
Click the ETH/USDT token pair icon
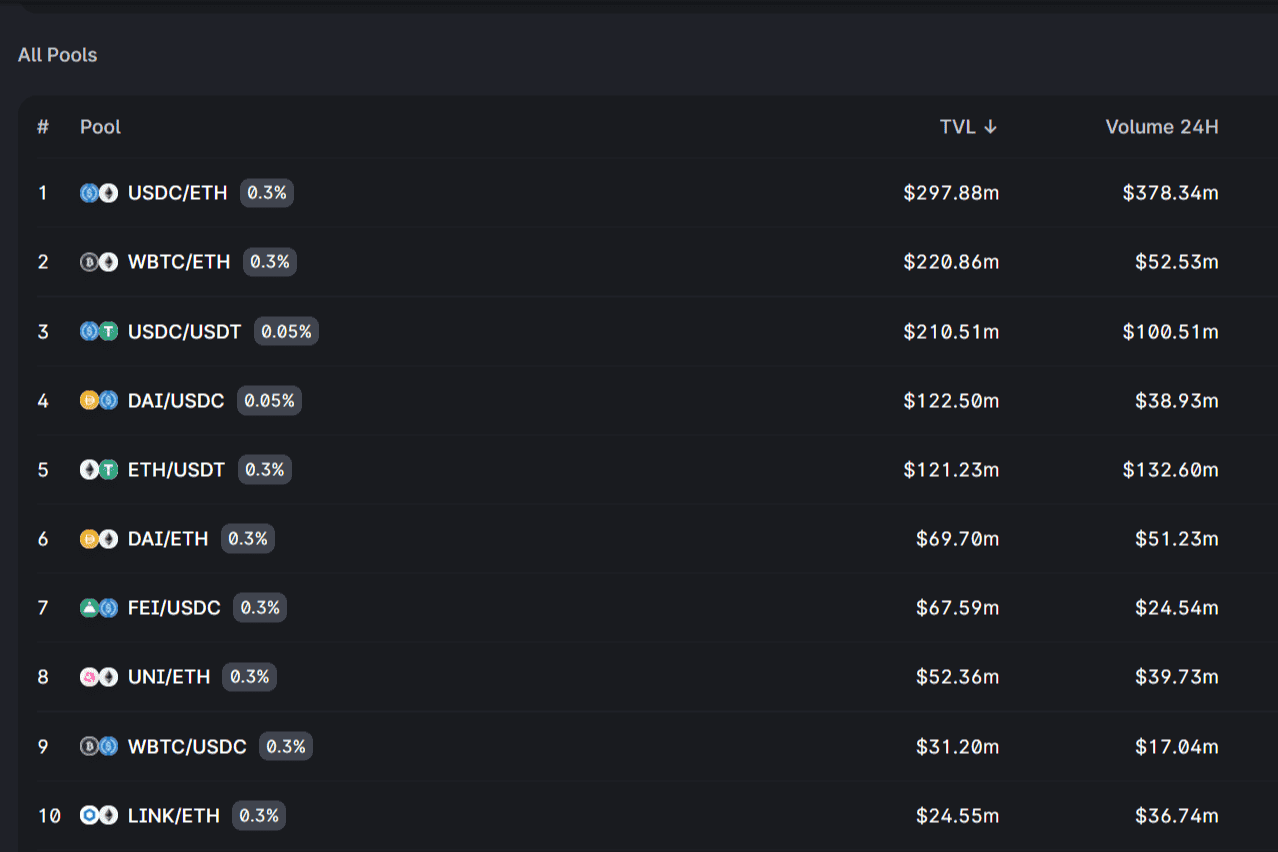(x=99, y=469)
